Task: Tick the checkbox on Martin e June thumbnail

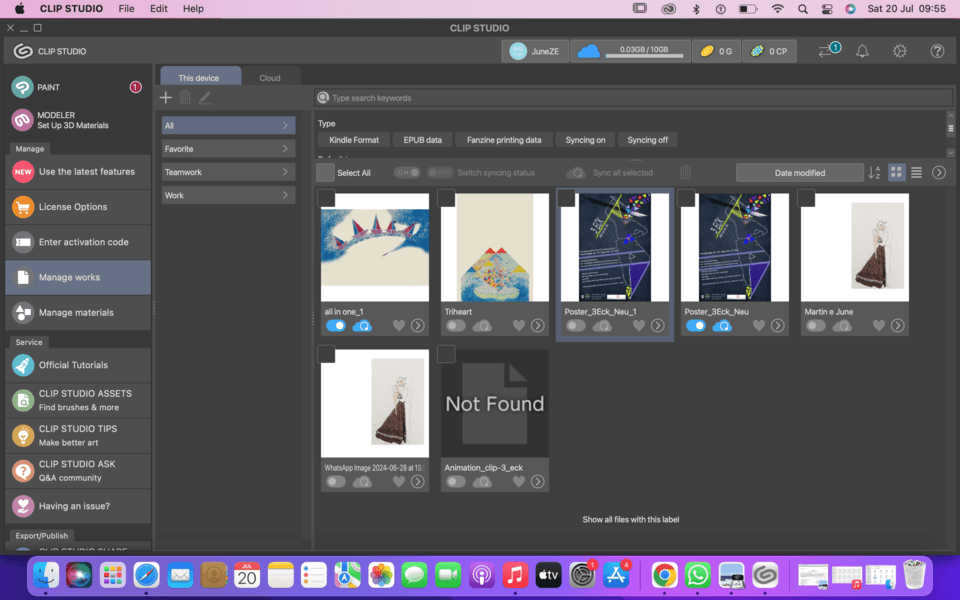Action: (x=806, y=199)
